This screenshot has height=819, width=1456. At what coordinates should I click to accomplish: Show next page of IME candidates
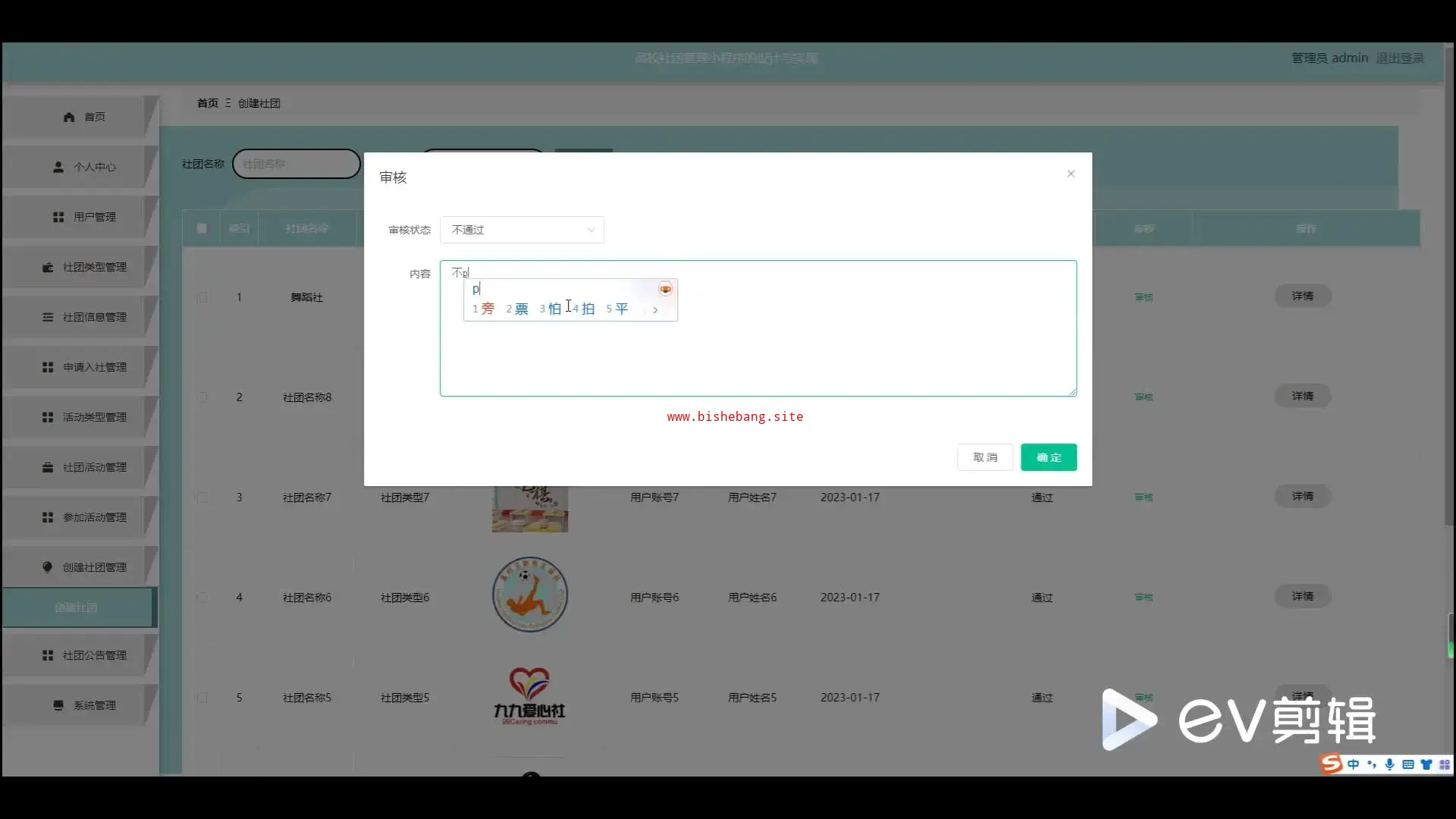(x=655, y=309)
